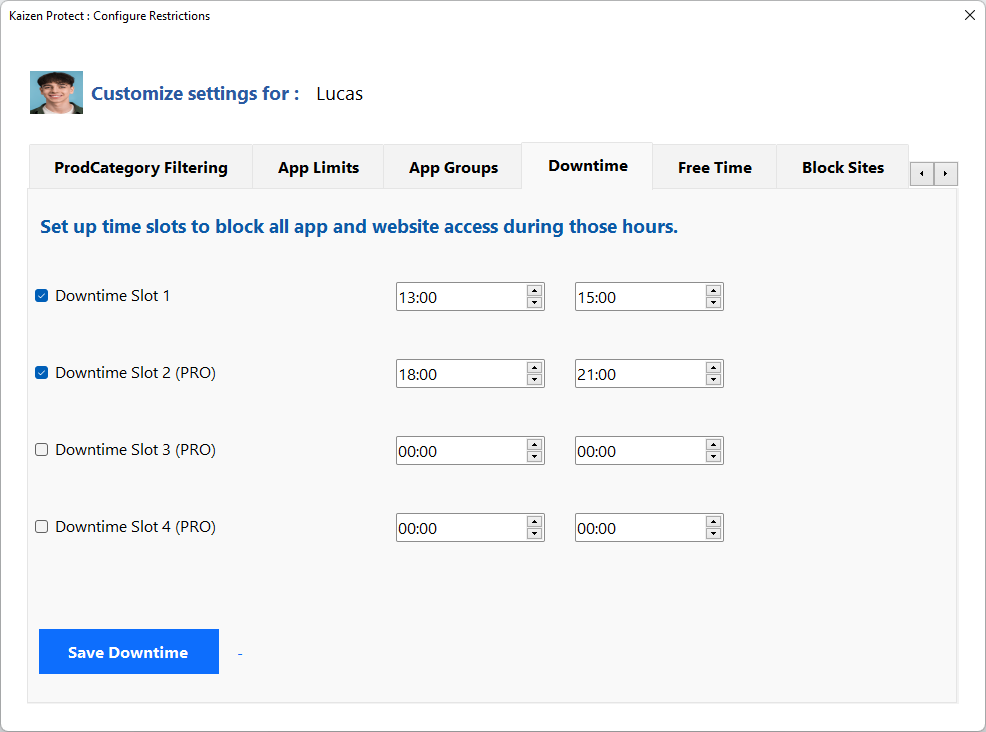Go to the ProdCategory Filtering tab
This screenshot has height=732, width=986.
[x=141, y=168]
